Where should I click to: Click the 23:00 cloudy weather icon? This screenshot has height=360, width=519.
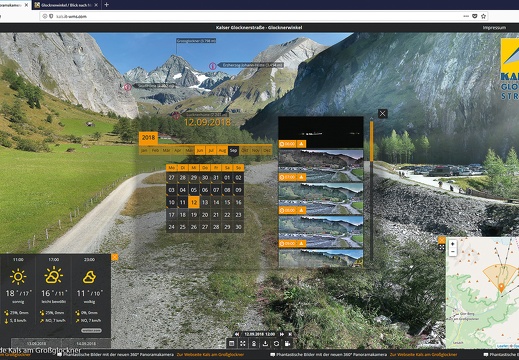click(x=89, y=277)
